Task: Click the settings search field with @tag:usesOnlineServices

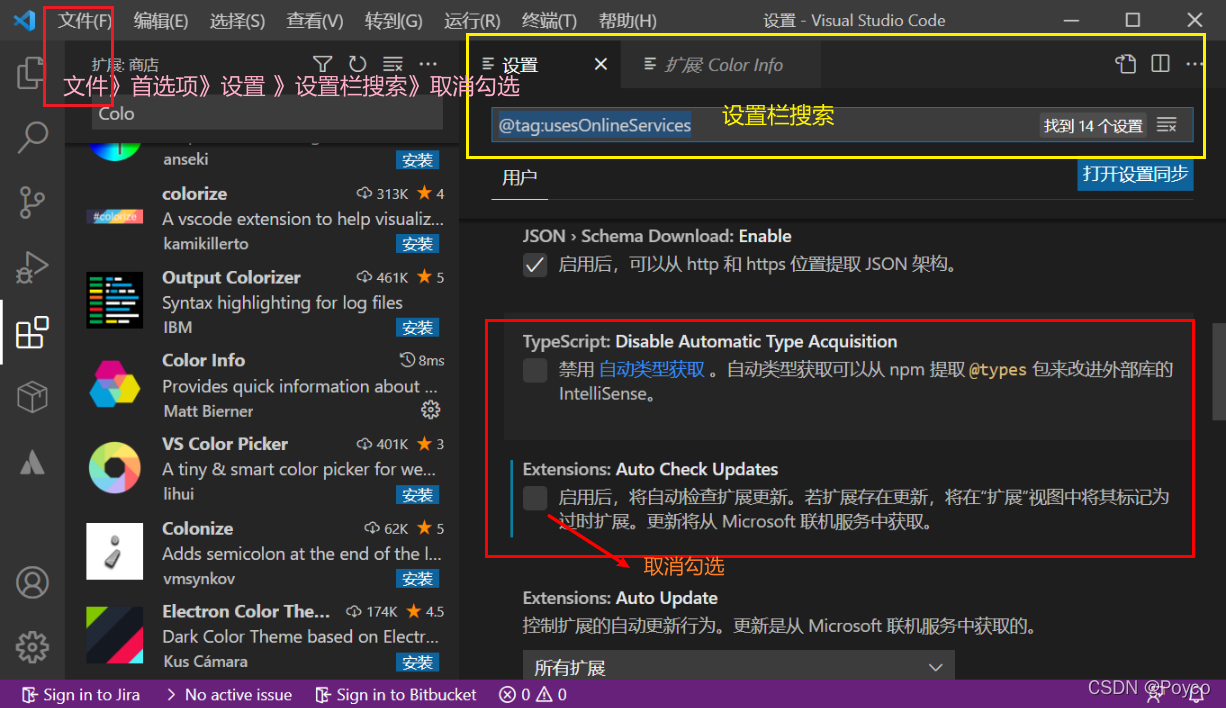Action: pos(841,125)
